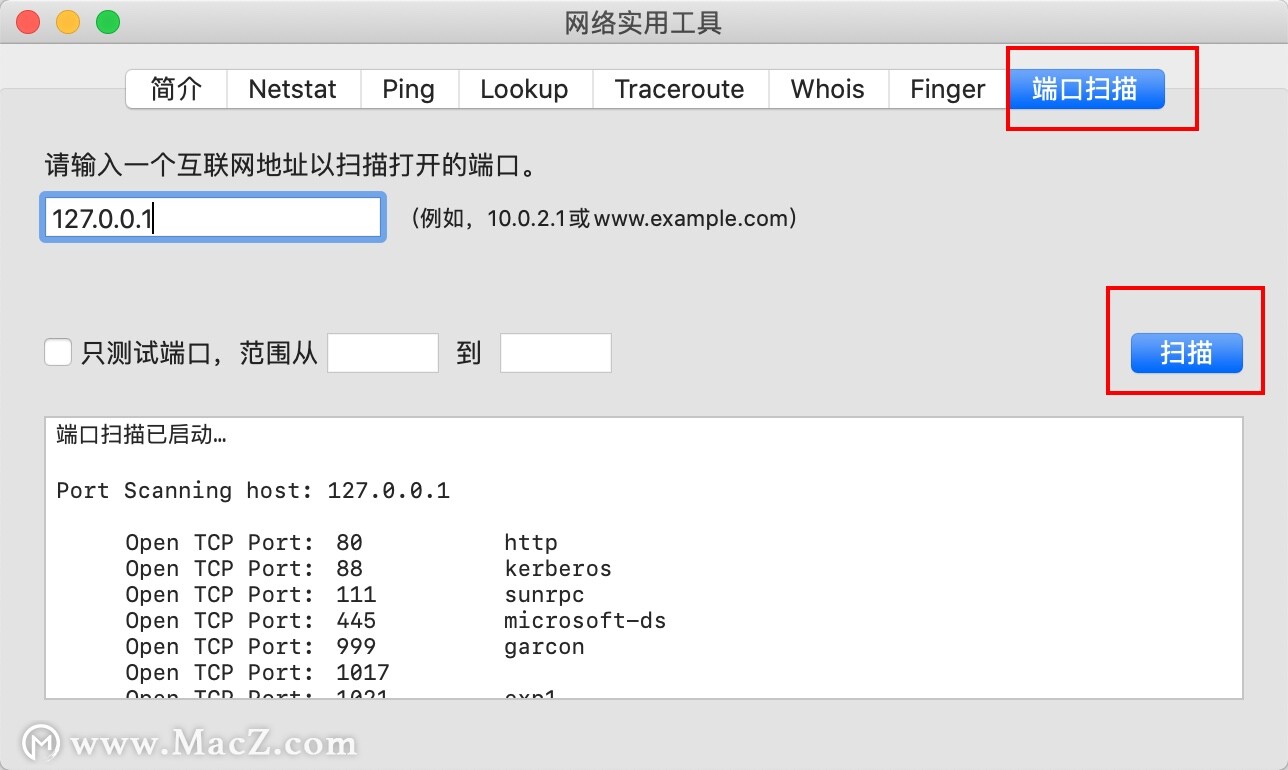The width and height of the screenshot is (1288, 770).
Task: Click the starting port range field
Action: (x=383, y=352)
